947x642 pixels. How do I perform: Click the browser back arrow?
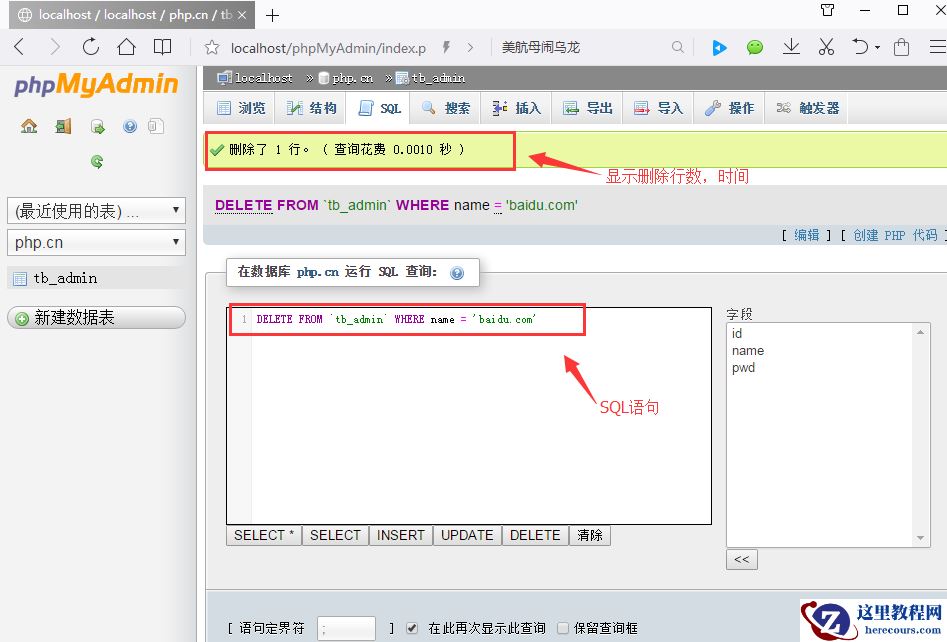click(x=19, y=47)
